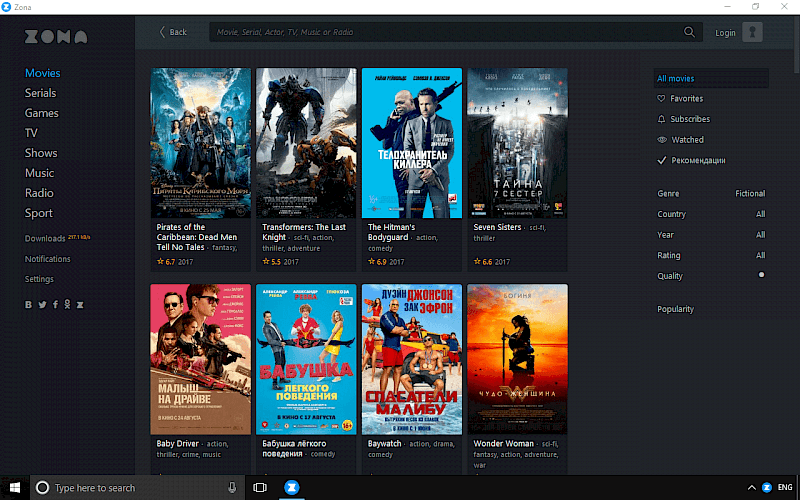Open the Year filter dropdown
Image resolution: width=800 pixels, height=500 pixels.
711,235
